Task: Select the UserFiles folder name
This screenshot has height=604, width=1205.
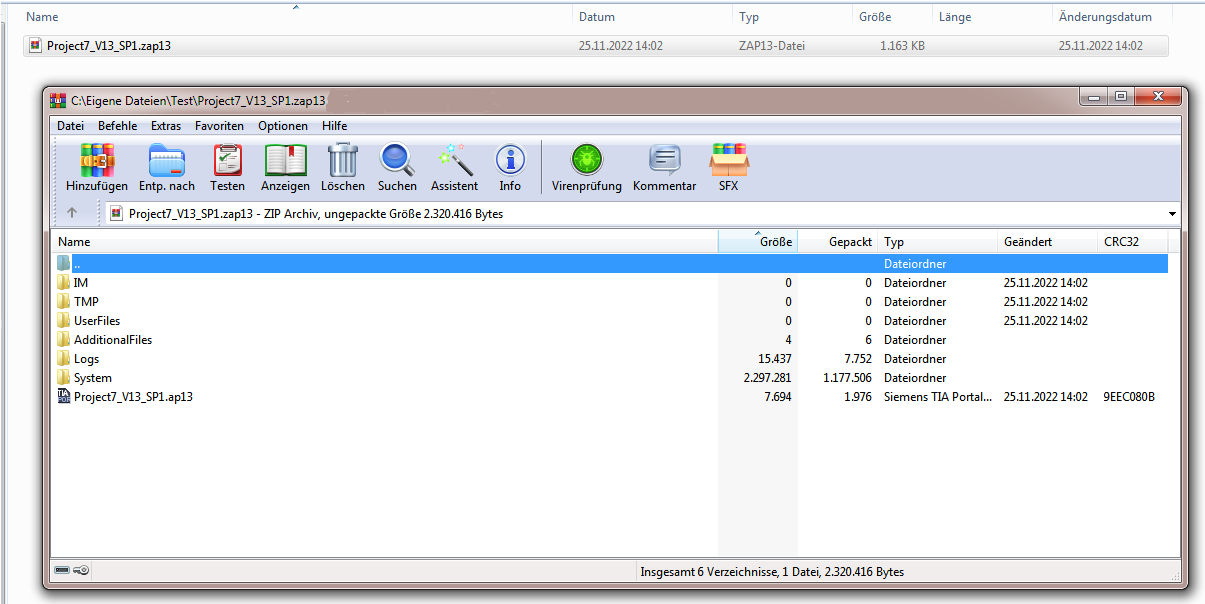Action: coord(97,321)
